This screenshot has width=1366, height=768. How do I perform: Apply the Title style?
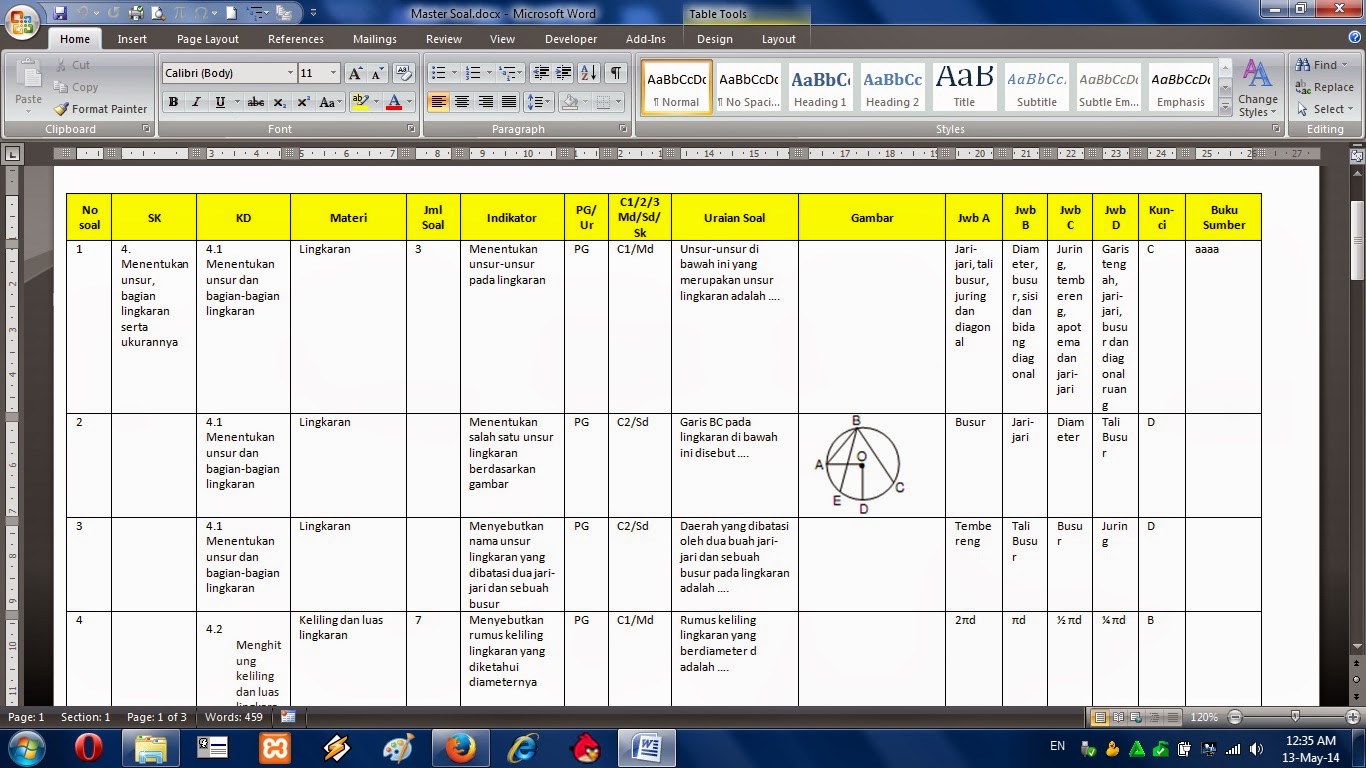coord(964,87)
